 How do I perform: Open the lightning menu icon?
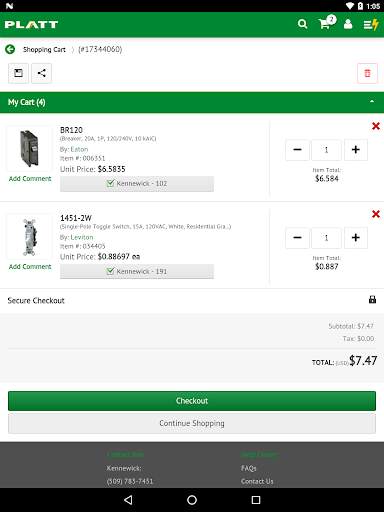tap(371, 24)
